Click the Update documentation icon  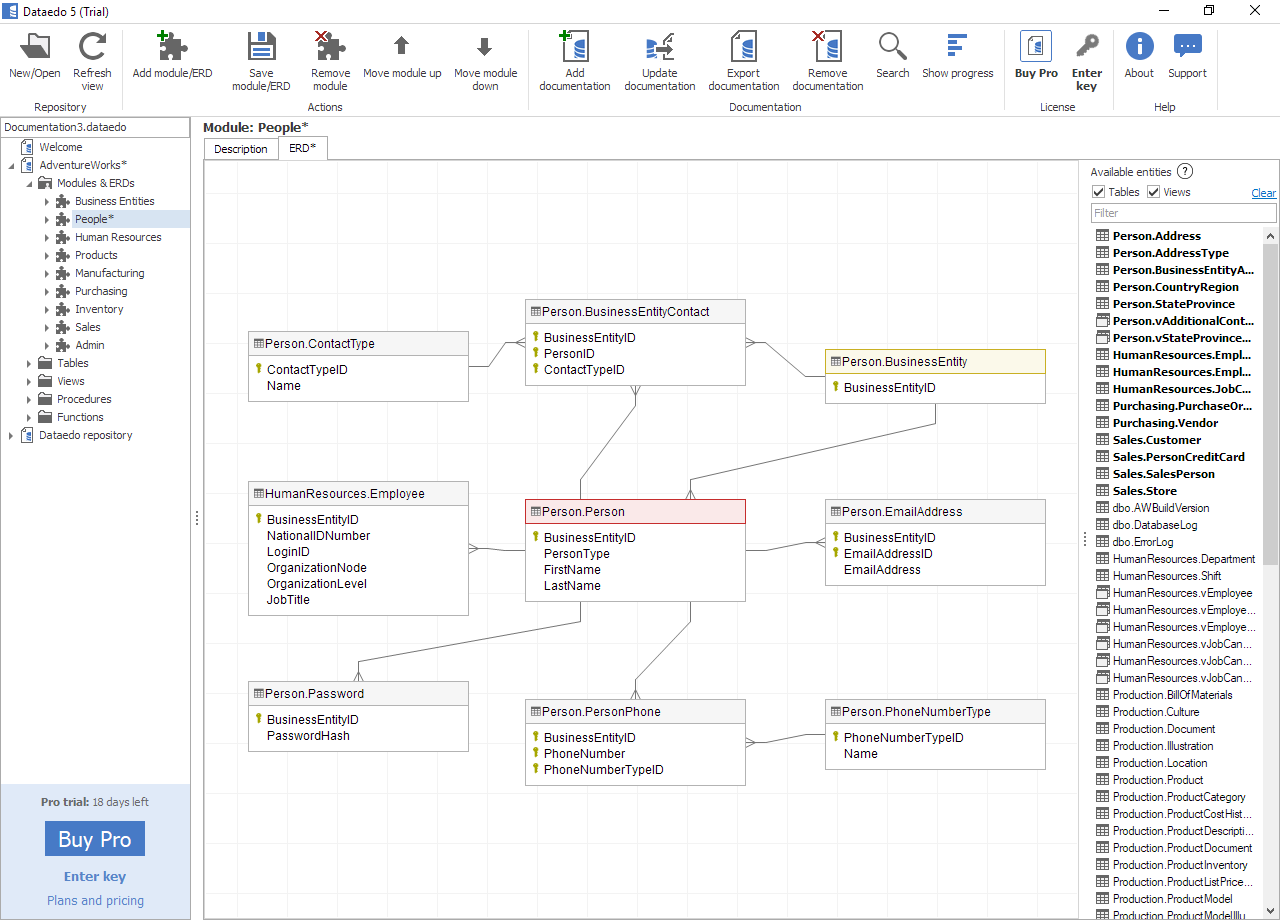coord(659,46)
